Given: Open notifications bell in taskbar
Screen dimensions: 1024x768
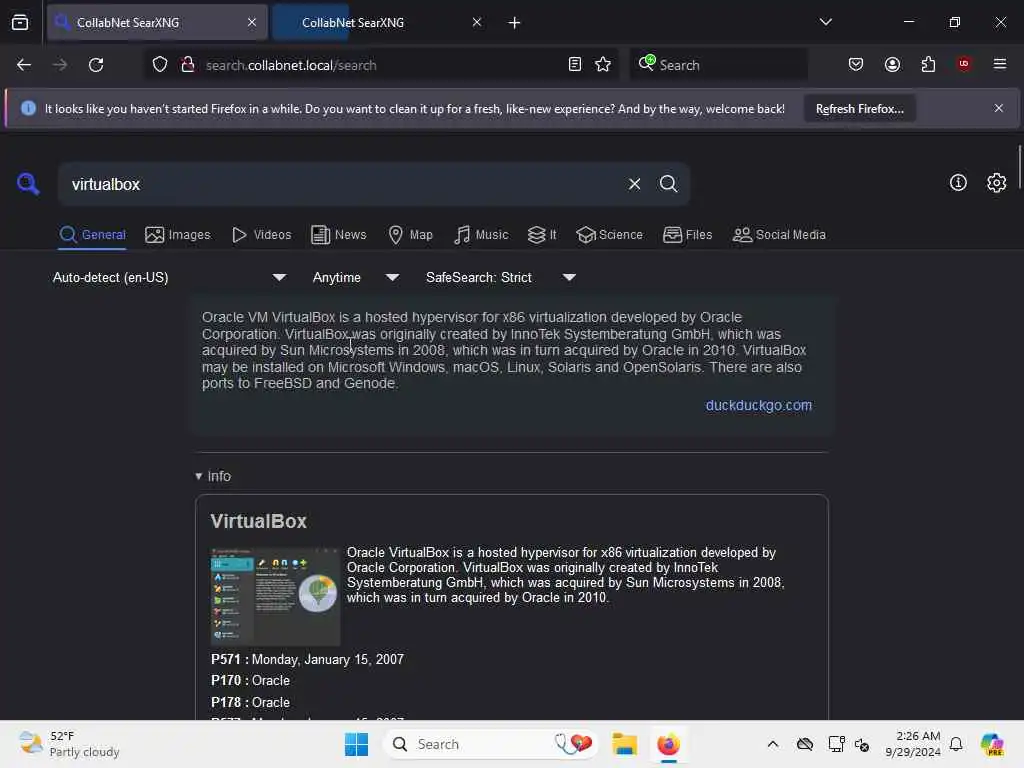Looking at the screenshot, I should tap(956, 744).
